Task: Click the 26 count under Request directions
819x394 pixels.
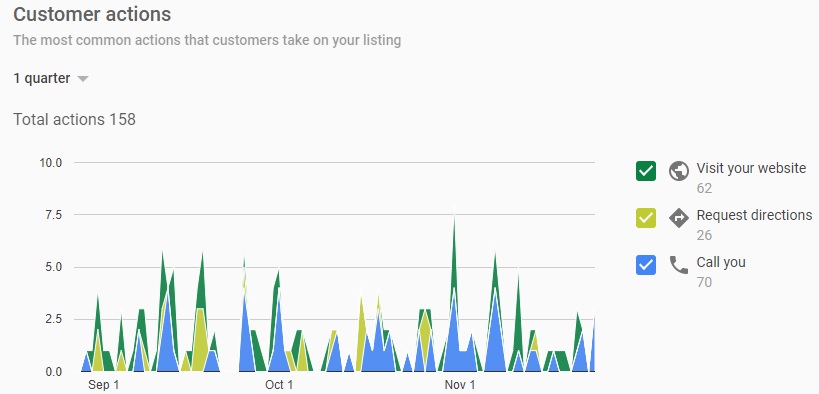Action: tap(704, 235)
